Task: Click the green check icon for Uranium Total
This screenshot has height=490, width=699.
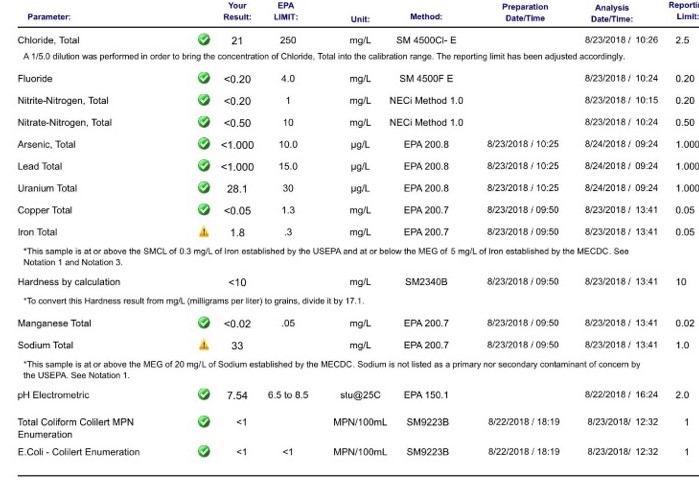Action: [204, 187]
